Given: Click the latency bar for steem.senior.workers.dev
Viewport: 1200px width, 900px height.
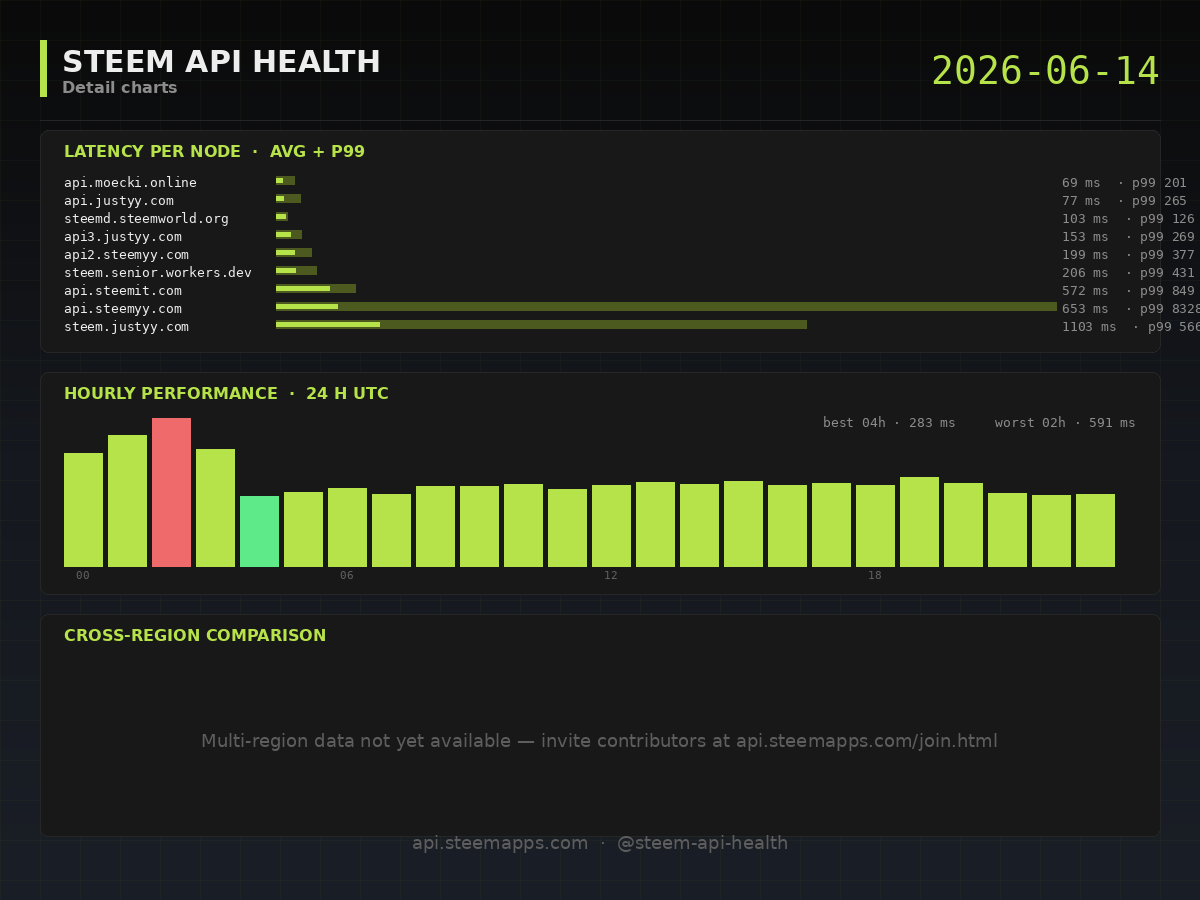Looking at the screenshot, I should (296, 271).
